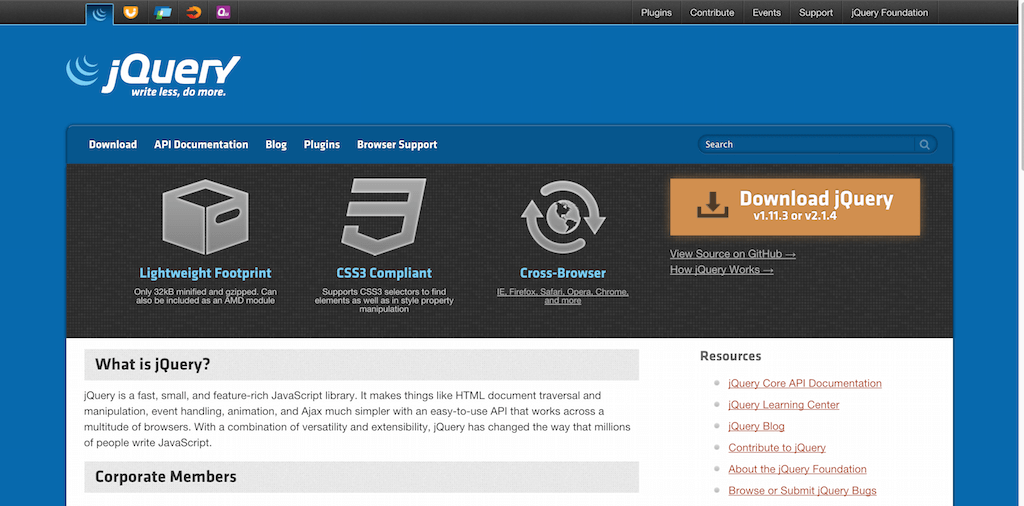Open Events in the top bar
This screenshot has height=506, width=1024.
coord(767,12)
